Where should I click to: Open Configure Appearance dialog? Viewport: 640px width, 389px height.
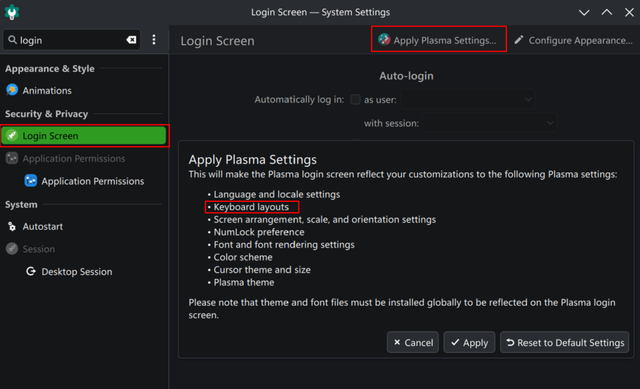pos(573,40)
